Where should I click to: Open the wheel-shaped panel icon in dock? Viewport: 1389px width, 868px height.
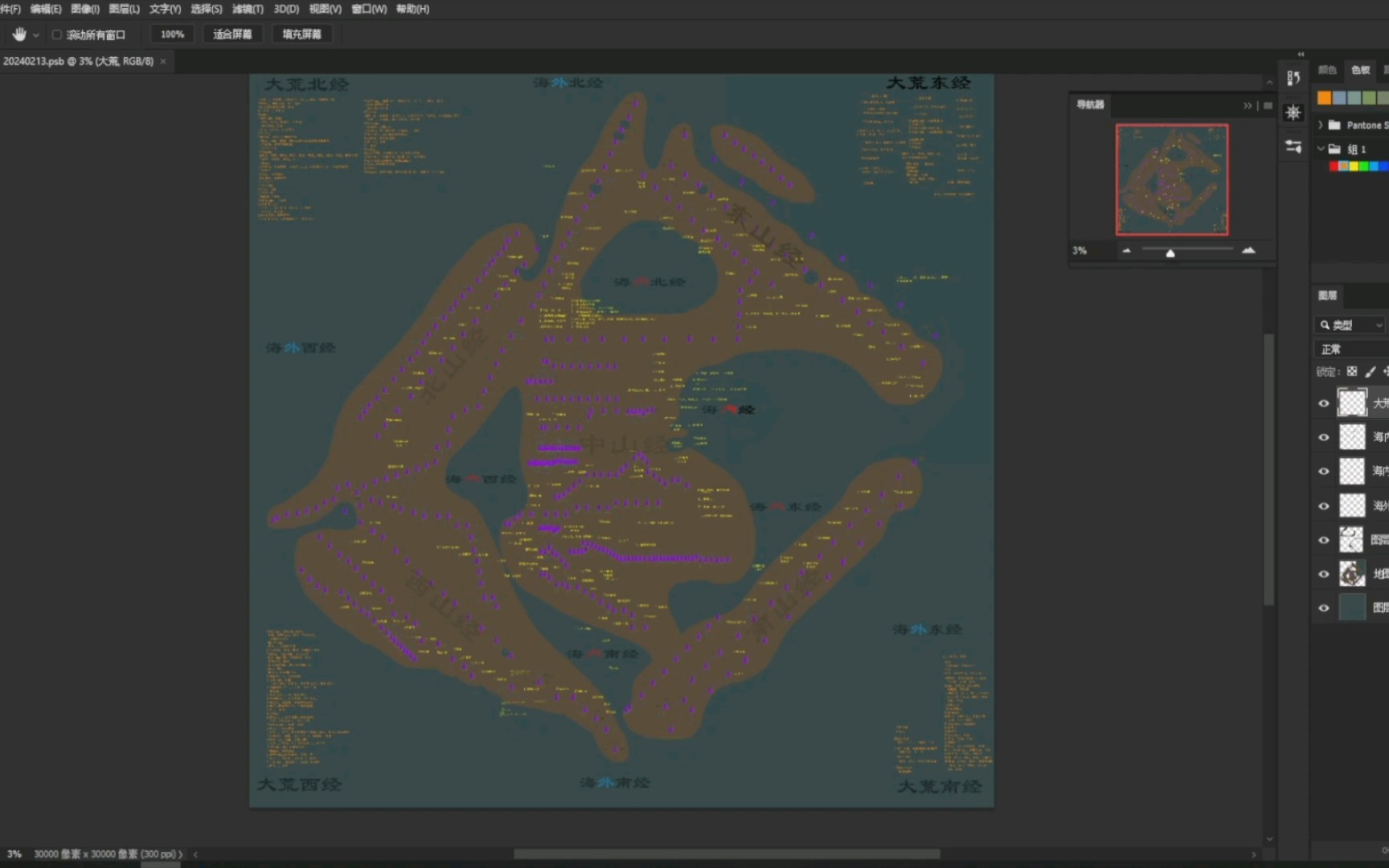coord(1293,113)
